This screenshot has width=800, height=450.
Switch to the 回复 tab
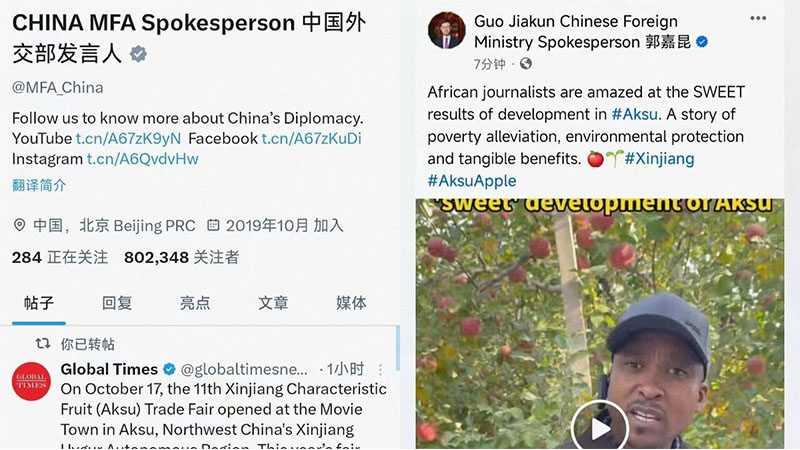tap(117, 303)
